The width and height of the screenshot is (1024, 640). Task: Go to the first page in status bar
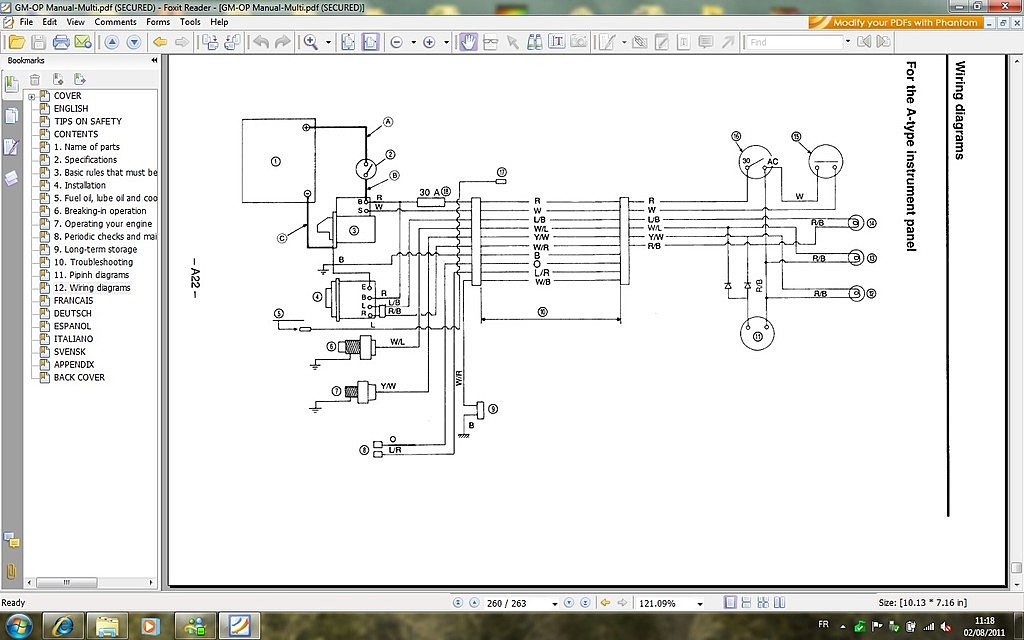458,603
